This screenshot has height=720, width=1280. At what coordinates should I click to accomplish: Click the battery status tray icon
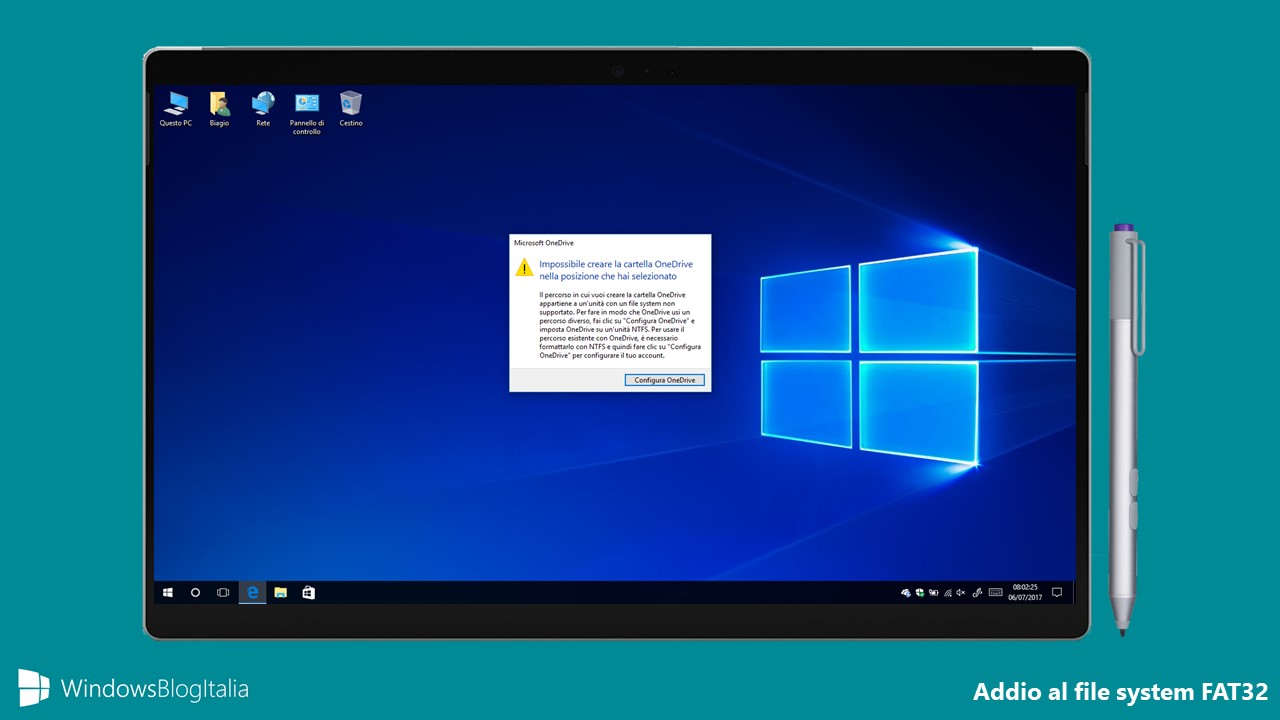point(934,593)
